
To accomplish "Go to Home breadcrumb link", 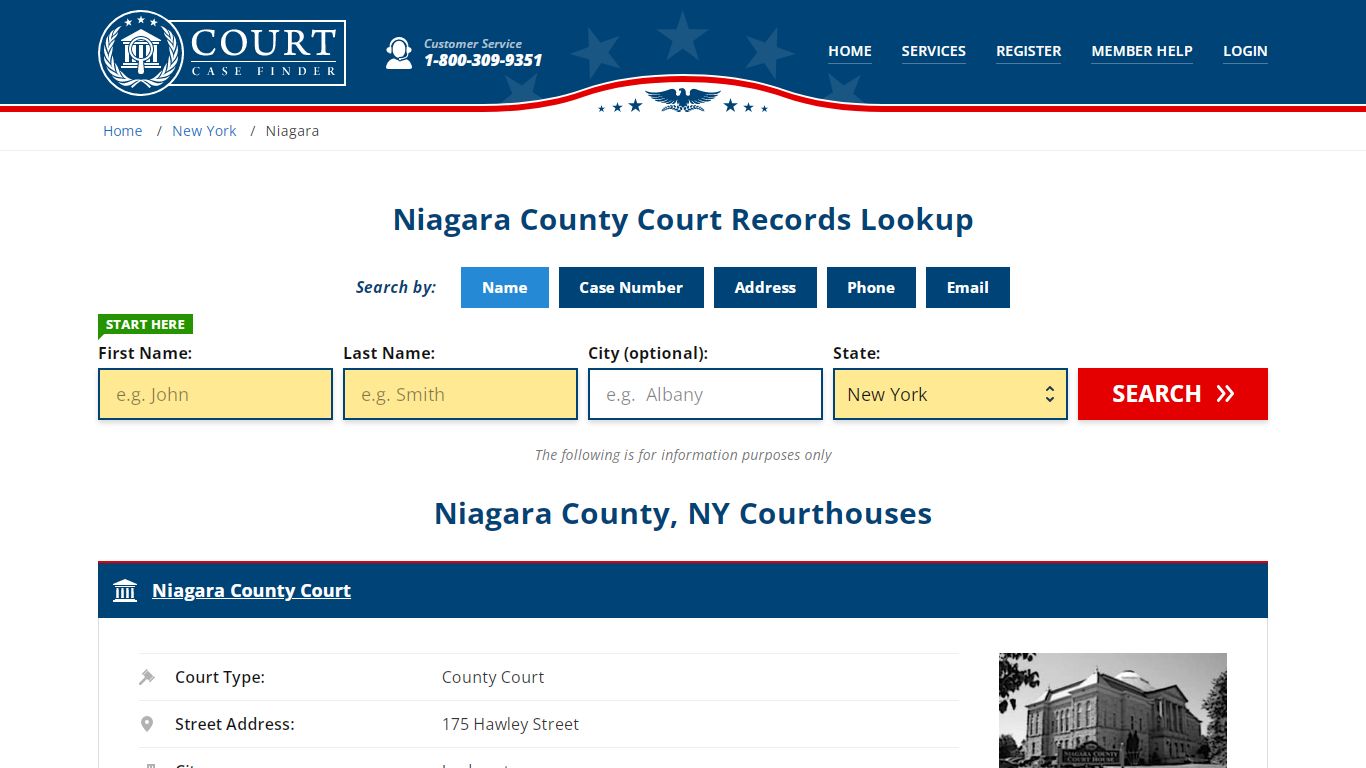I will coord(123,131).
